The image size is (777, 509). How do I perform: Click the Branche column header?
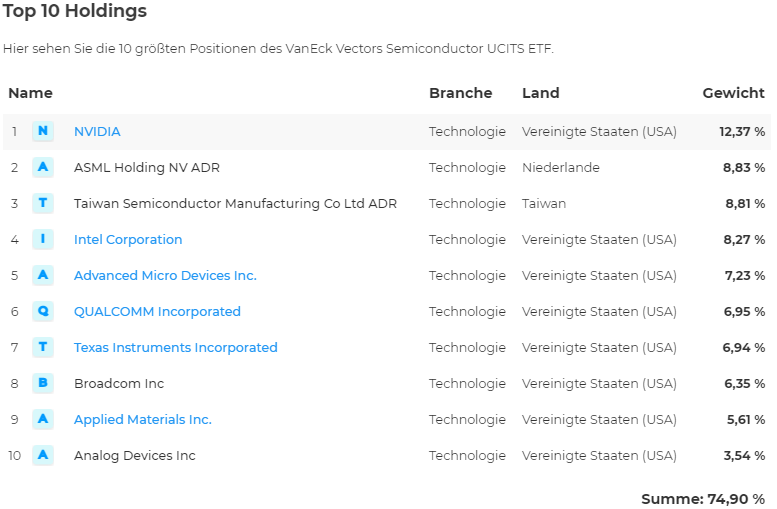click(x=460, y=93)
